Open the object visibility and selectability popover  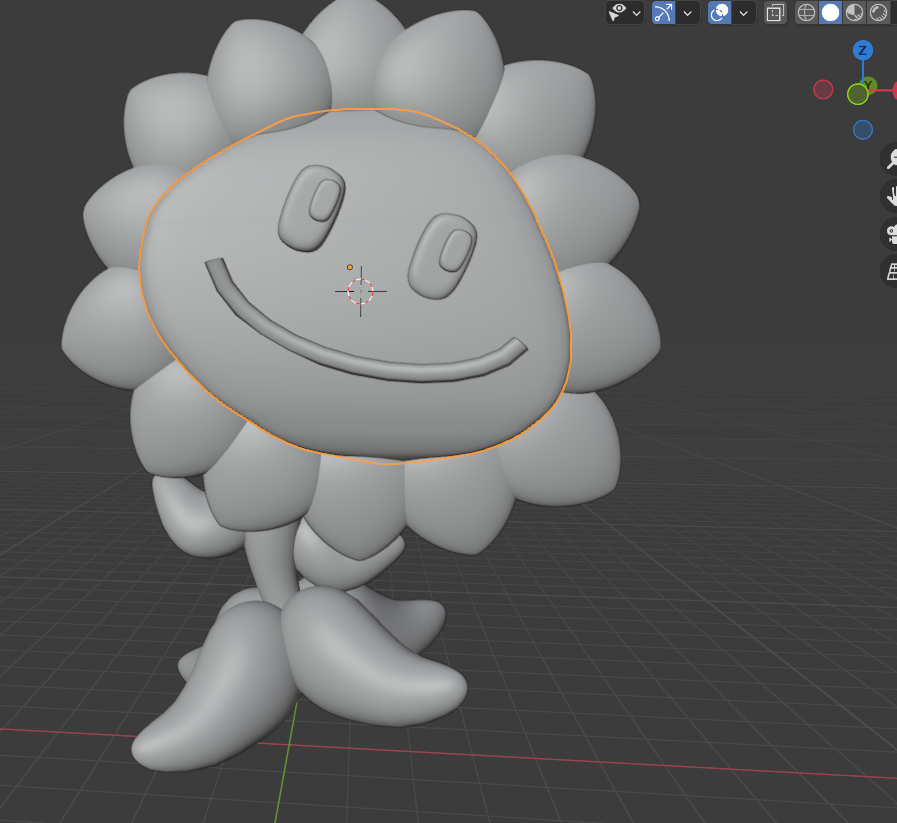618,13
